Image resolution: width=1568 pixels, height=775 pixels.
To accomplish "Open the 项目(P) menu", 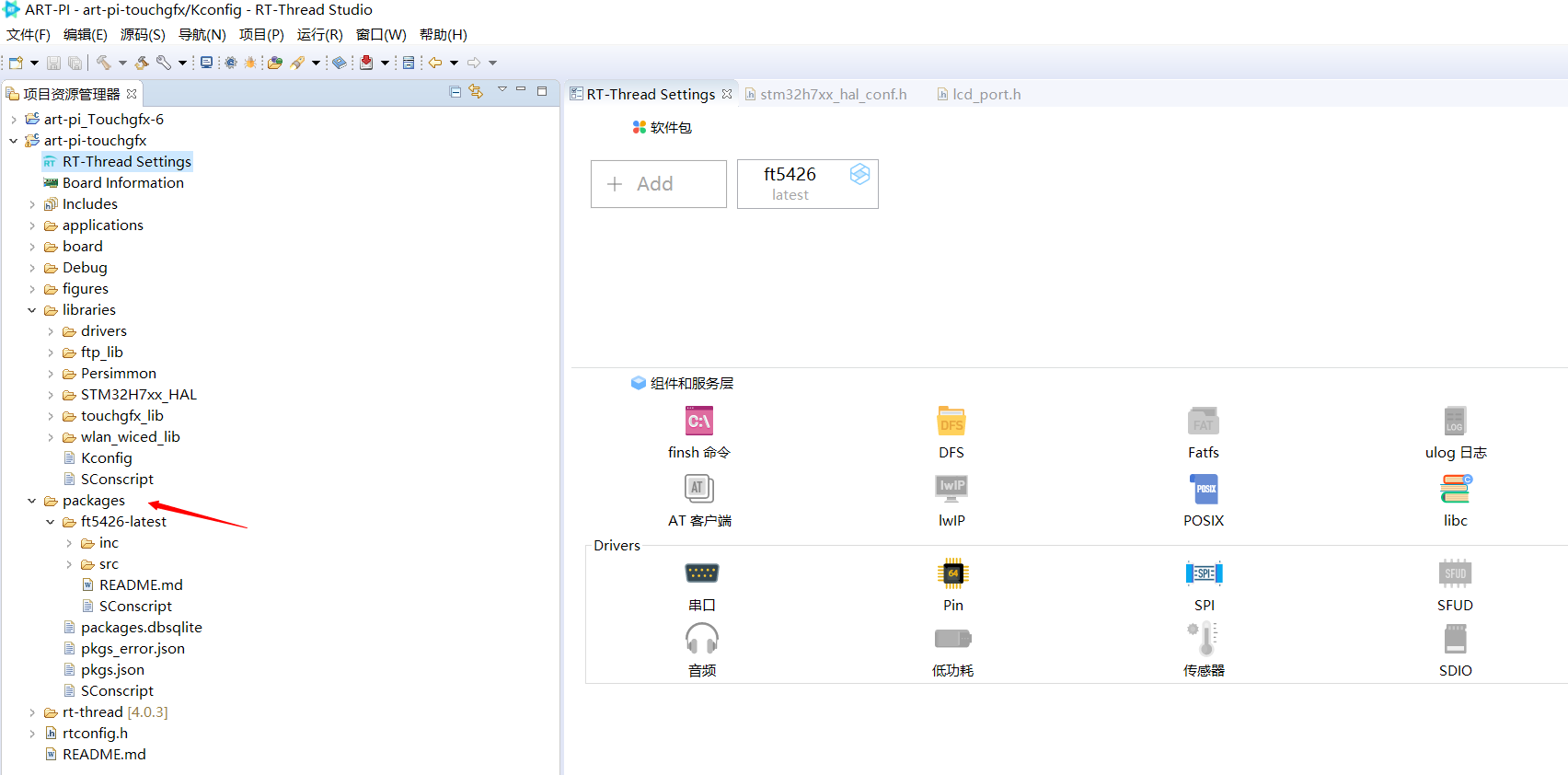I will pyautogui.click(x=261, y=34).
